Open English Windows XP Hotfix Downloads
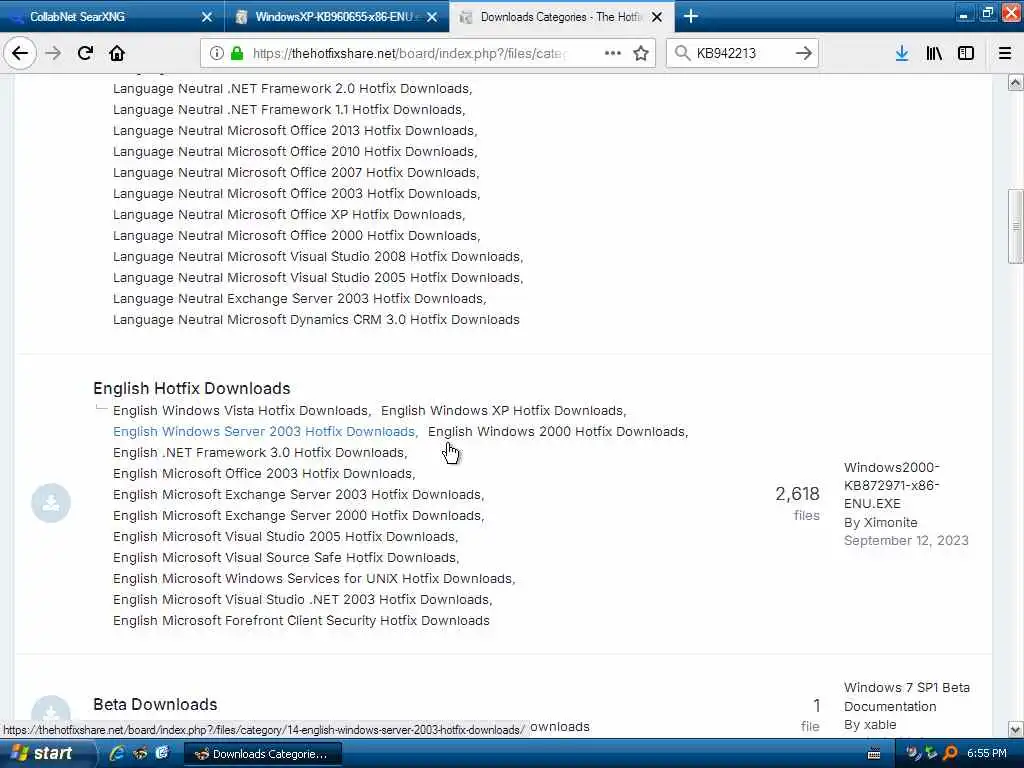The height and width of the screenshot is (768, 1024). pos(502,410)
